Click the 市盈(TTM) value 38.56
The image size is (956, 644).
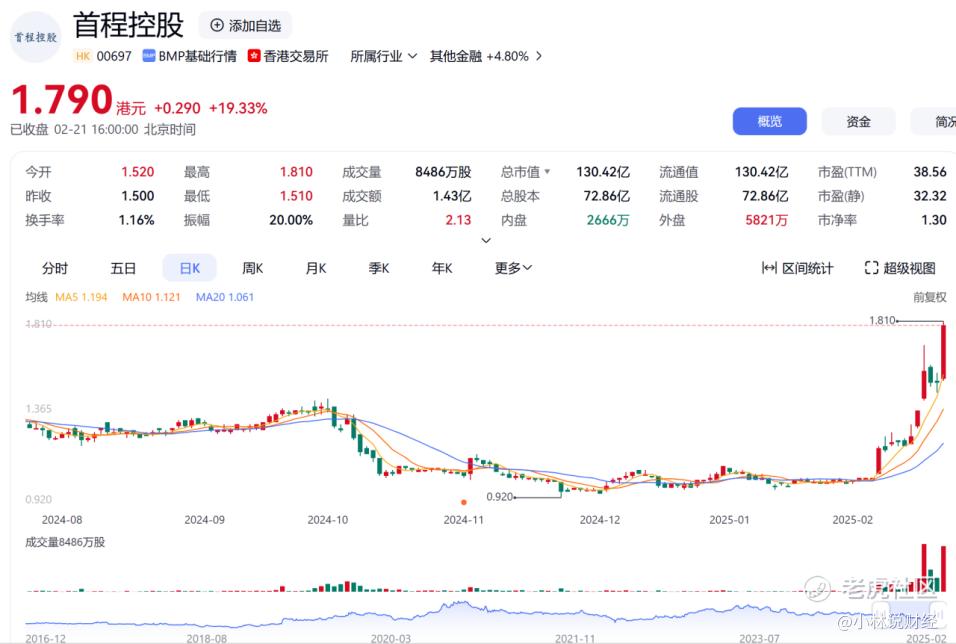pos(930,171)
